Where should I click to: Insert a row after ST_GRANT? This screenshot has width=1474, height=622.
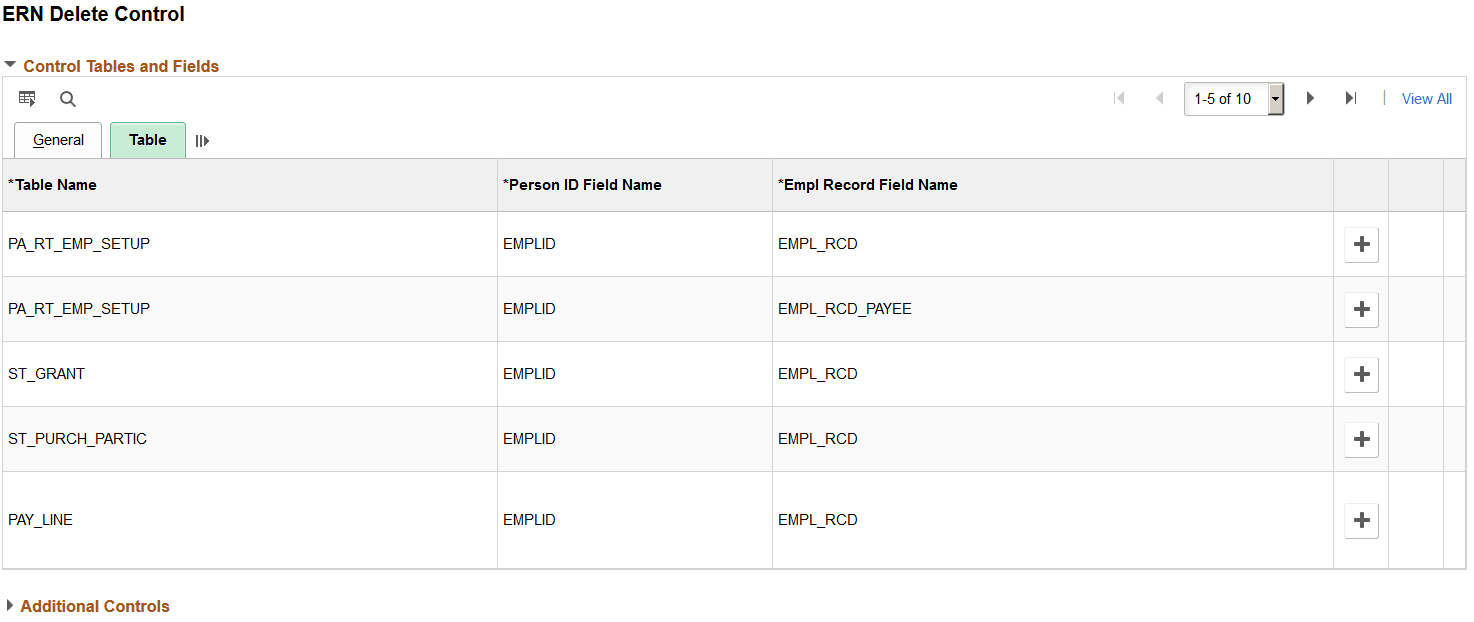coord(1361,374)
